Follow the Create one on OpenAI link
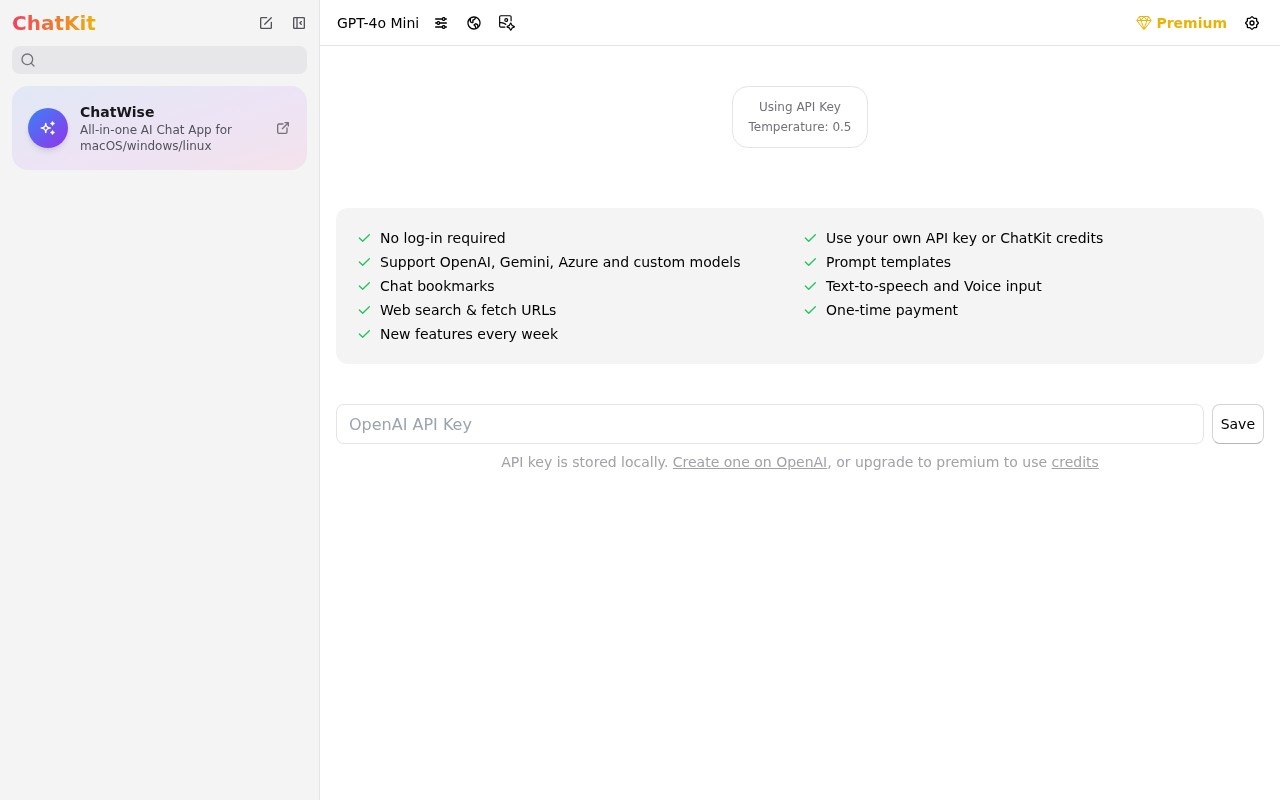The image size is (1280, 800). pos(750,462)
